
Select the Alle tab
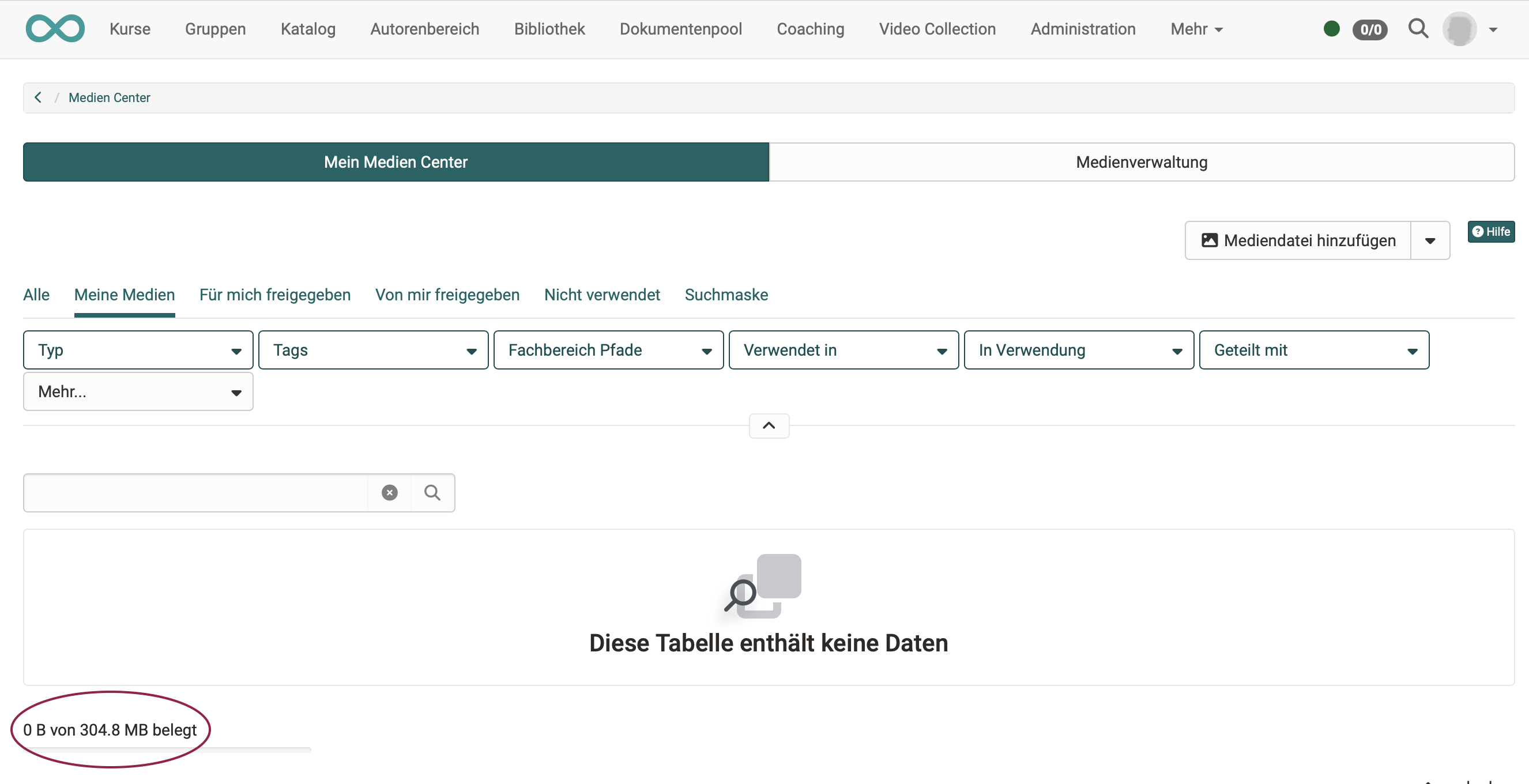(36, 294)
